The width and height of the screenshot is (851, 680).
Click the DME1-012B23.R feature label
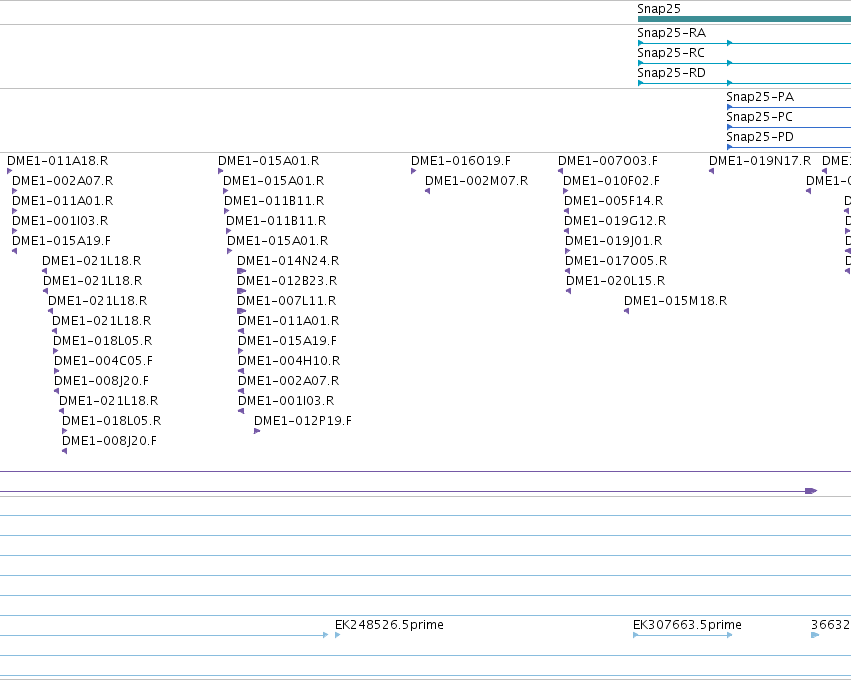pyautogui.click(x=287, y=281)
